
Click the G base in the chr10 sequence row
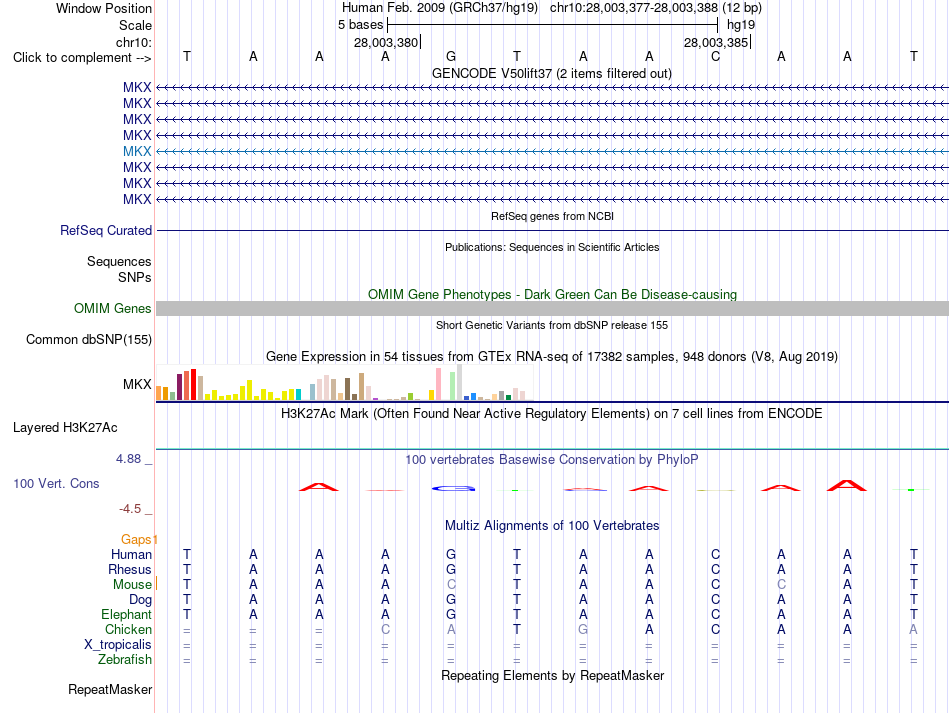click(x=451, y=56)
